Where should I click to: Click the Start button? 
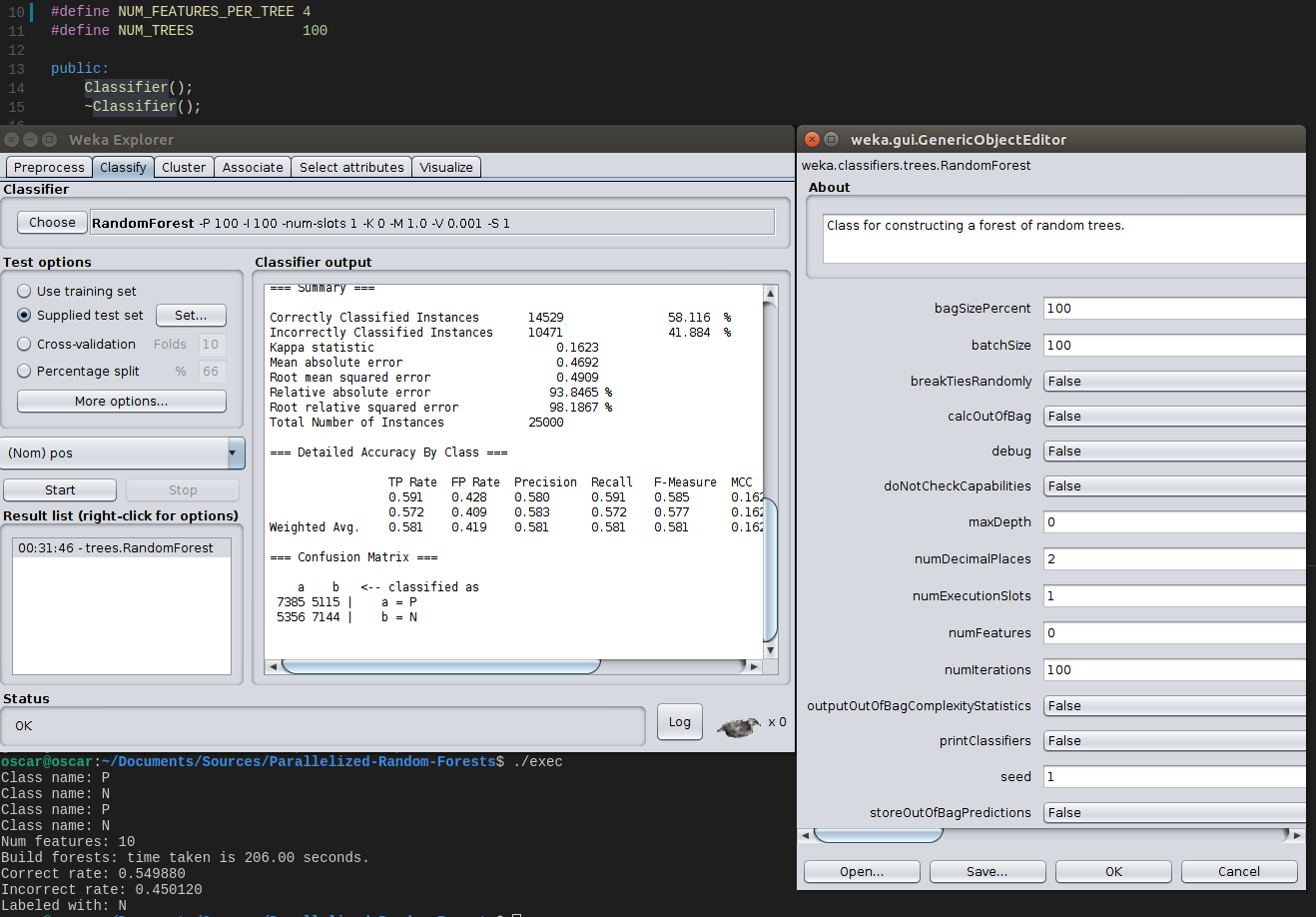(x=60, y=490)
